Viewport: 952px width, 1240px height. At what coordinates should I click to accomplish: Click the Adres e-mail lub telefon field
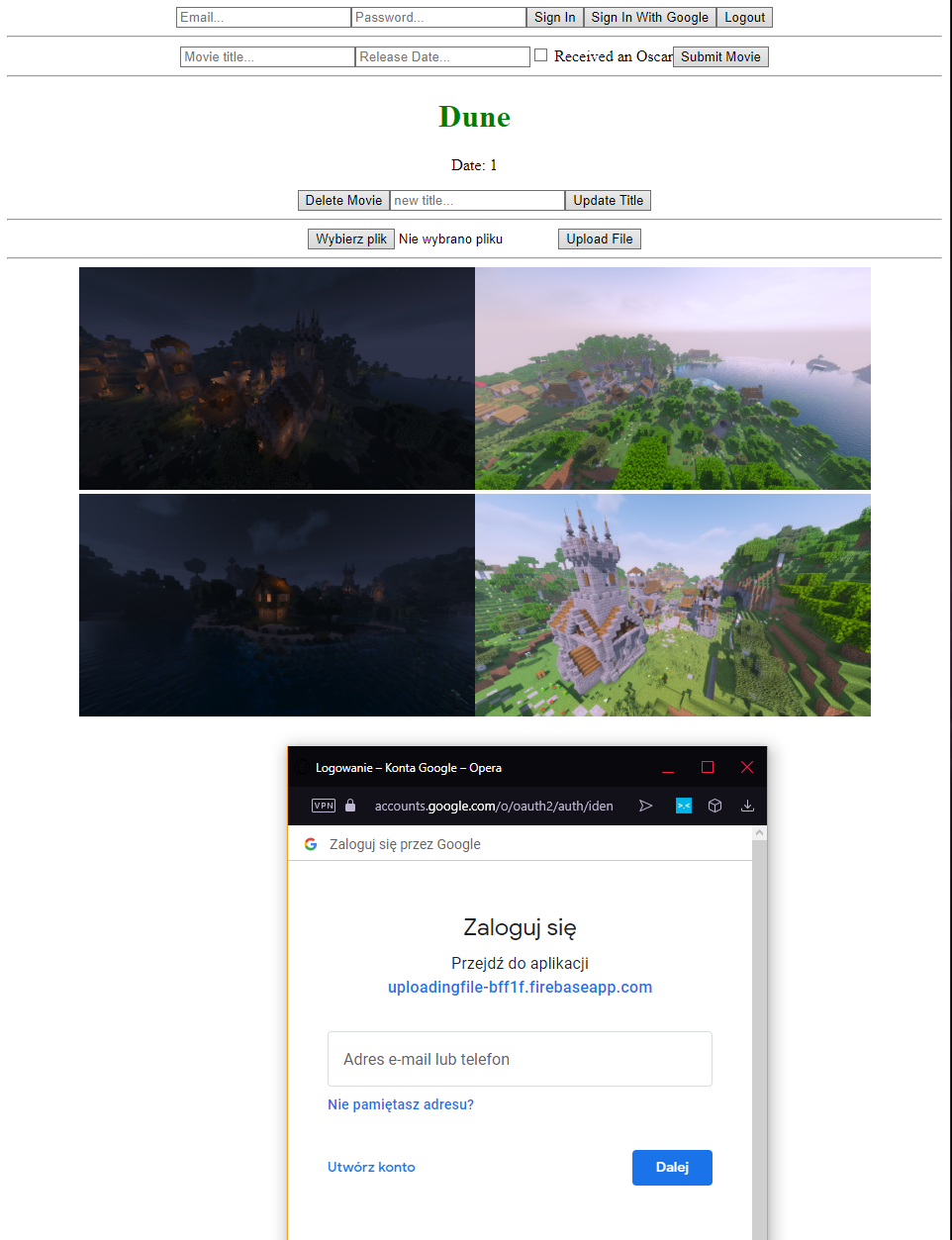tap(520, 1059)
